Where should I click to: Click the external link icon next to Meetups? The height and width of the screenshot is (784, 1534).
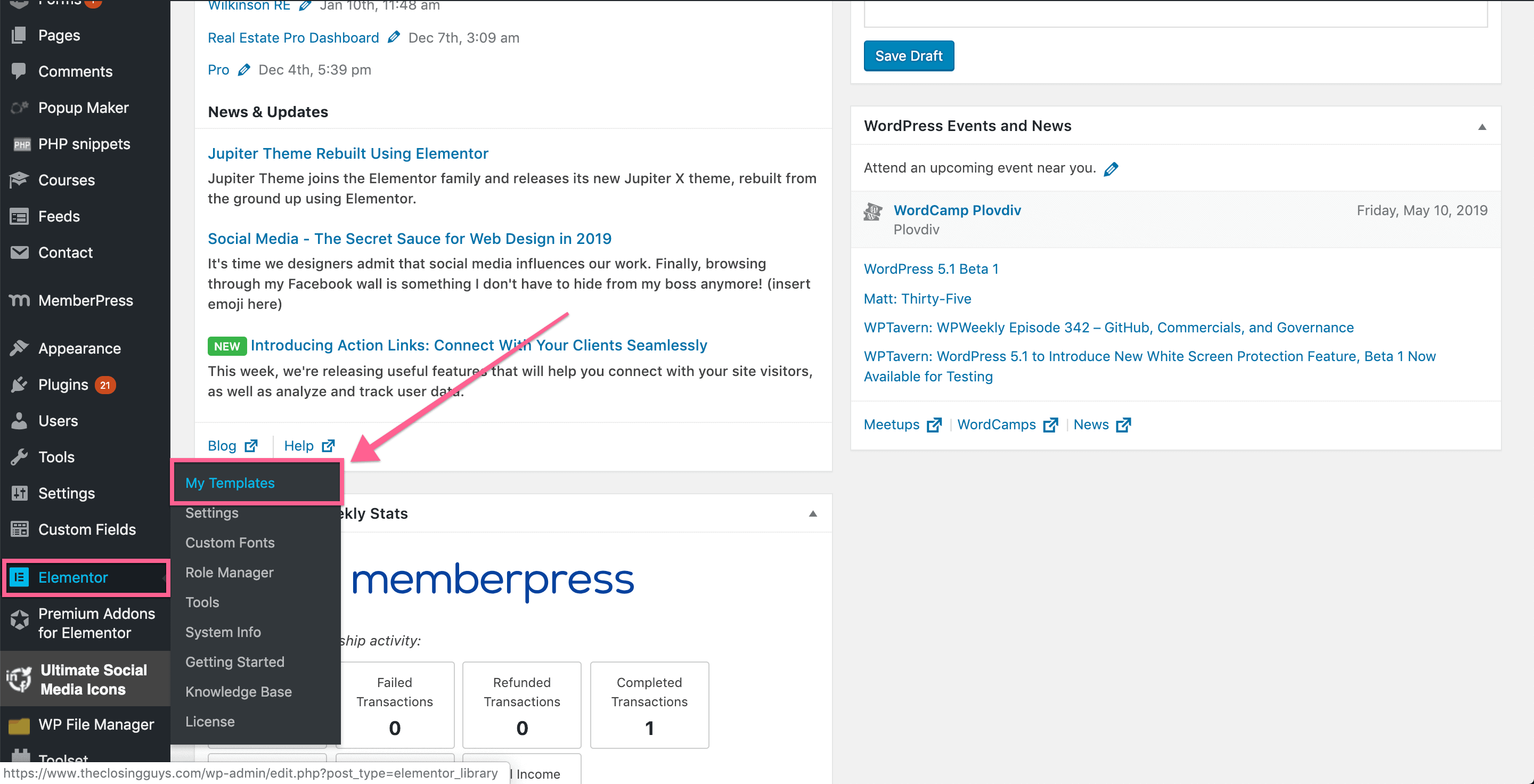point(934,425)
